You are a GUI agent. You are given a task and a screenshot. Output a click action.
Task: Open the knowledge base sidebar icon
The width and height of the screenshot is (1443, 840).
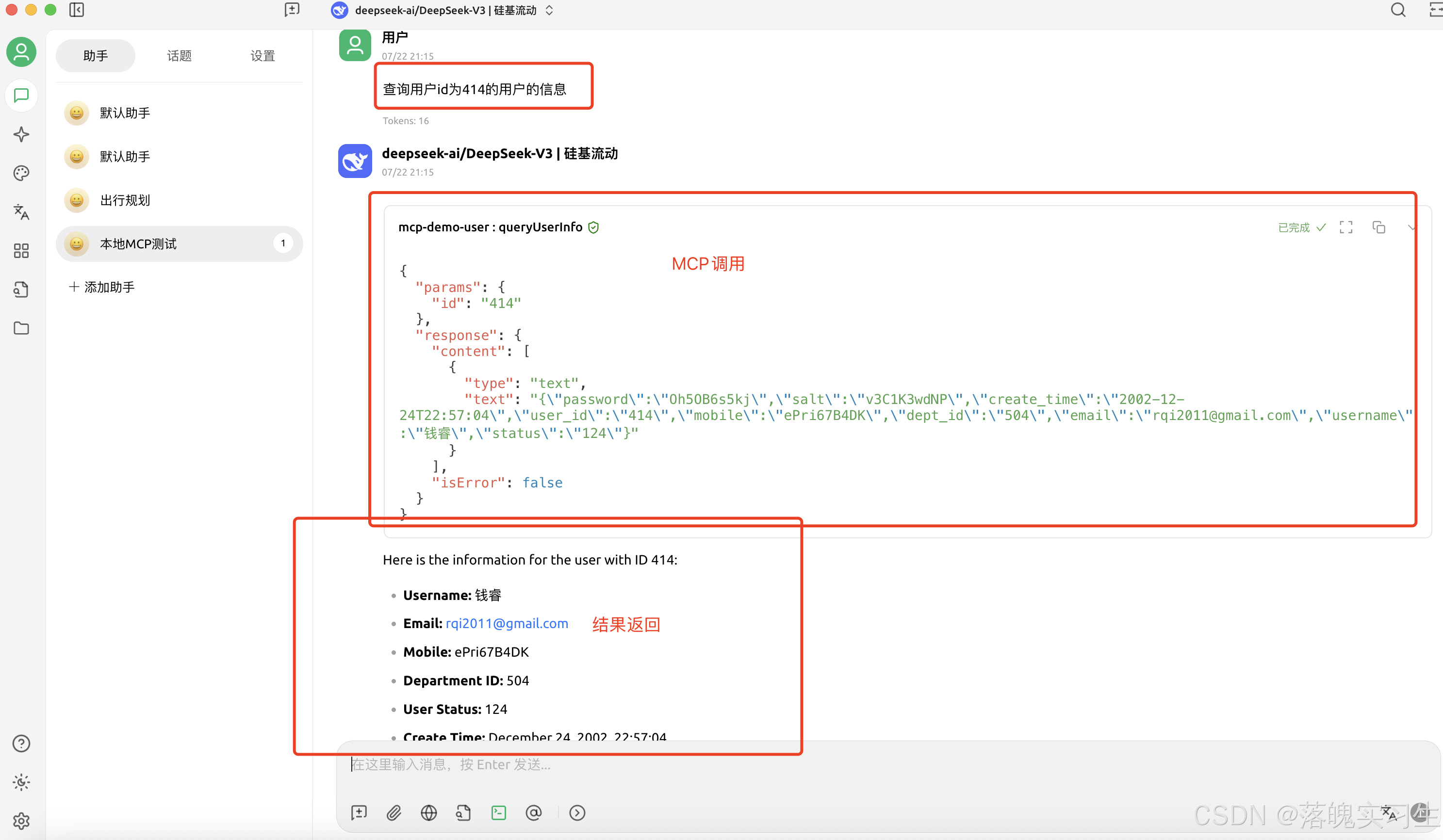(21, 290)
